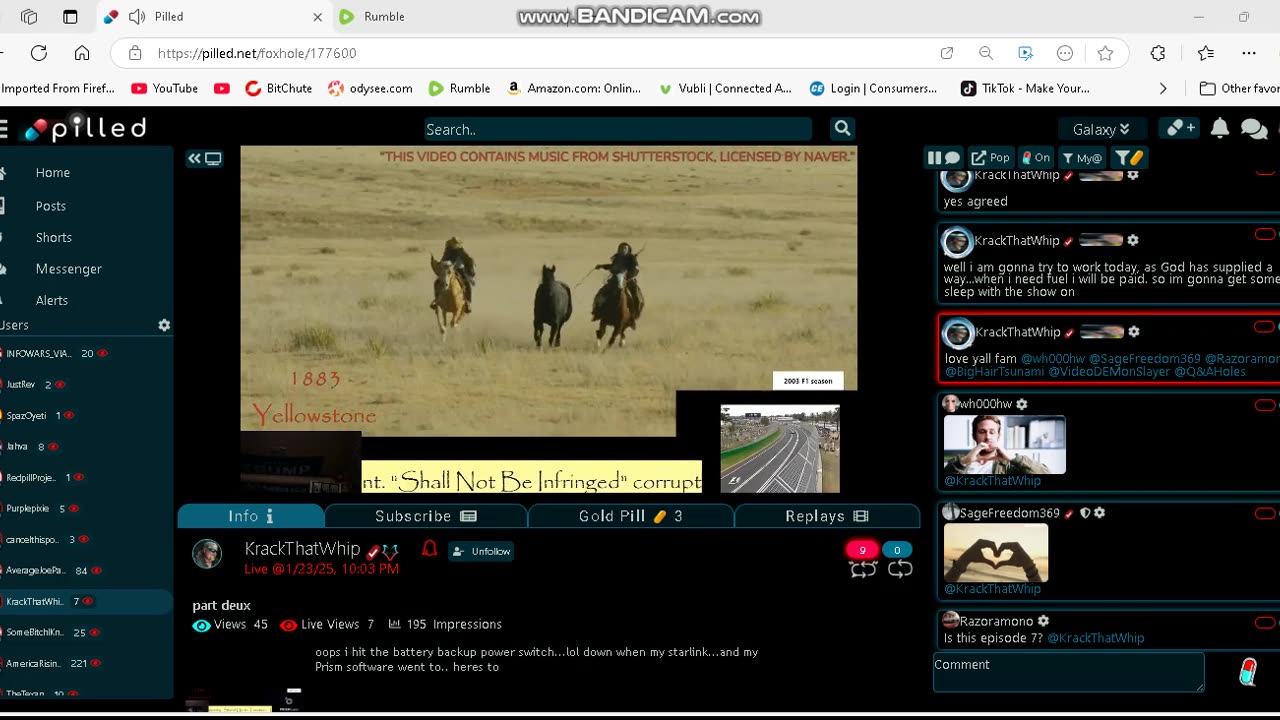Pause the chat with the pause-bubble button
1280x720 pixels.
944,157
